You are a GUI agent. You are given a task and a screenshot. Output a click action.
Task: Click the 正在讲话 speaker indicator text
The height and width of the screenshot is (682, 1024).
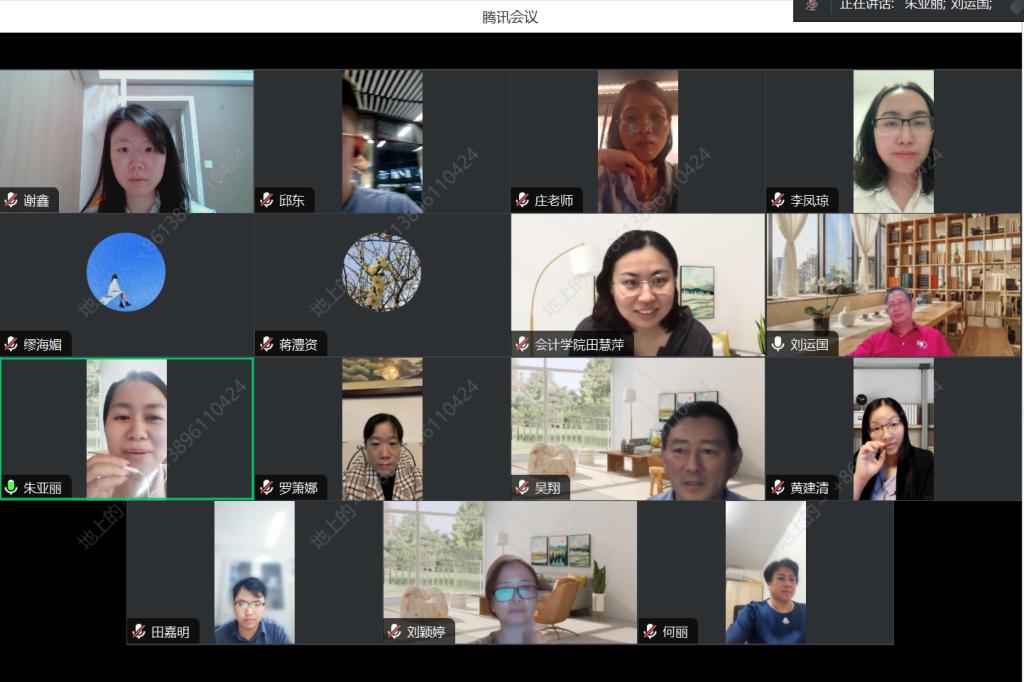pos(865,5)
